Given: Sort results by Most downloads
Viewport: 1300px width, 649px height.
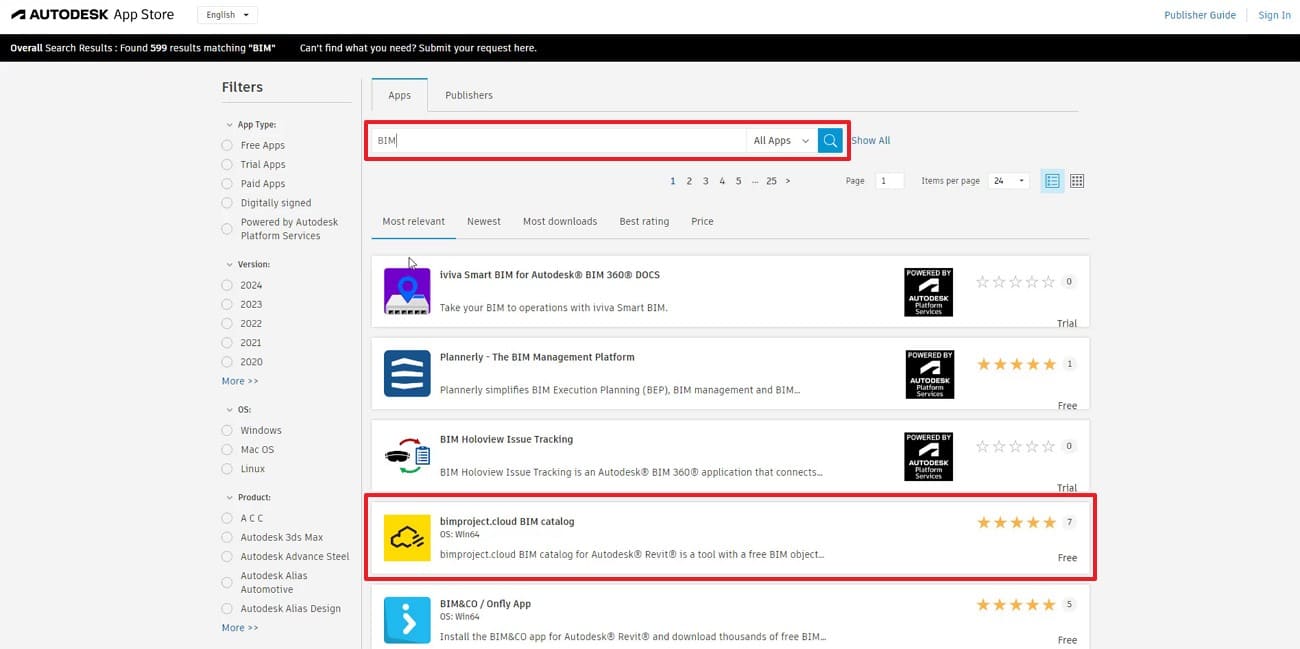Looking at the screenshot, I should pos(559,222).
